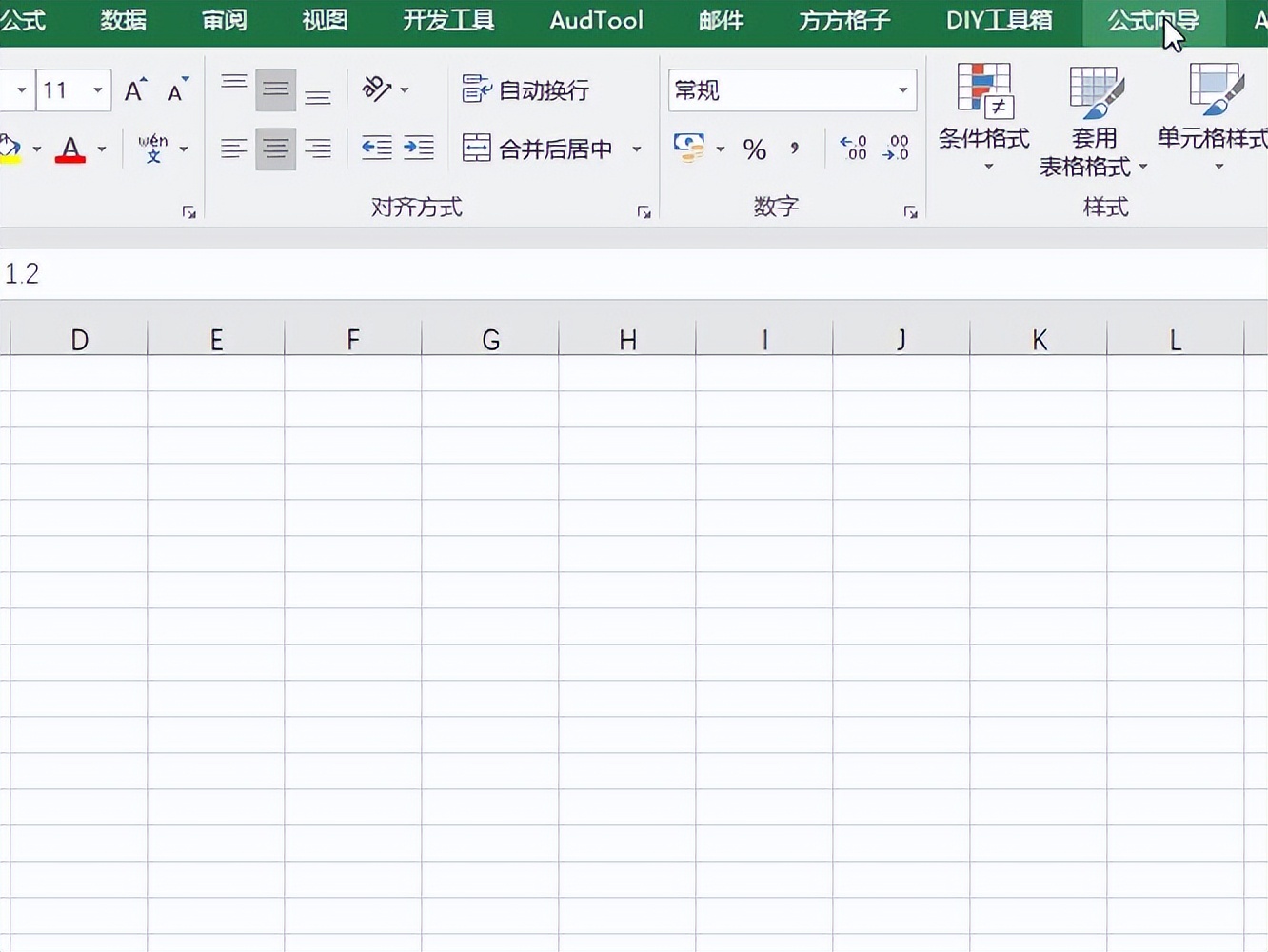Toggle center horizontal alignment
Image resolution: width=1268 pixels, height=952 pixels.
pos(276,148)
